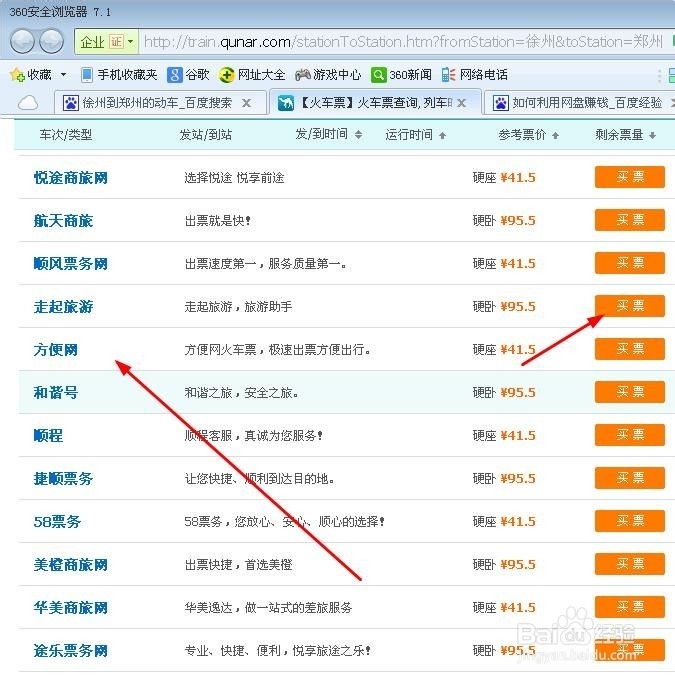Screen dimensions: 675x679
Task: Open 悦途商旅网 link
Action: (x=71, y=178)
